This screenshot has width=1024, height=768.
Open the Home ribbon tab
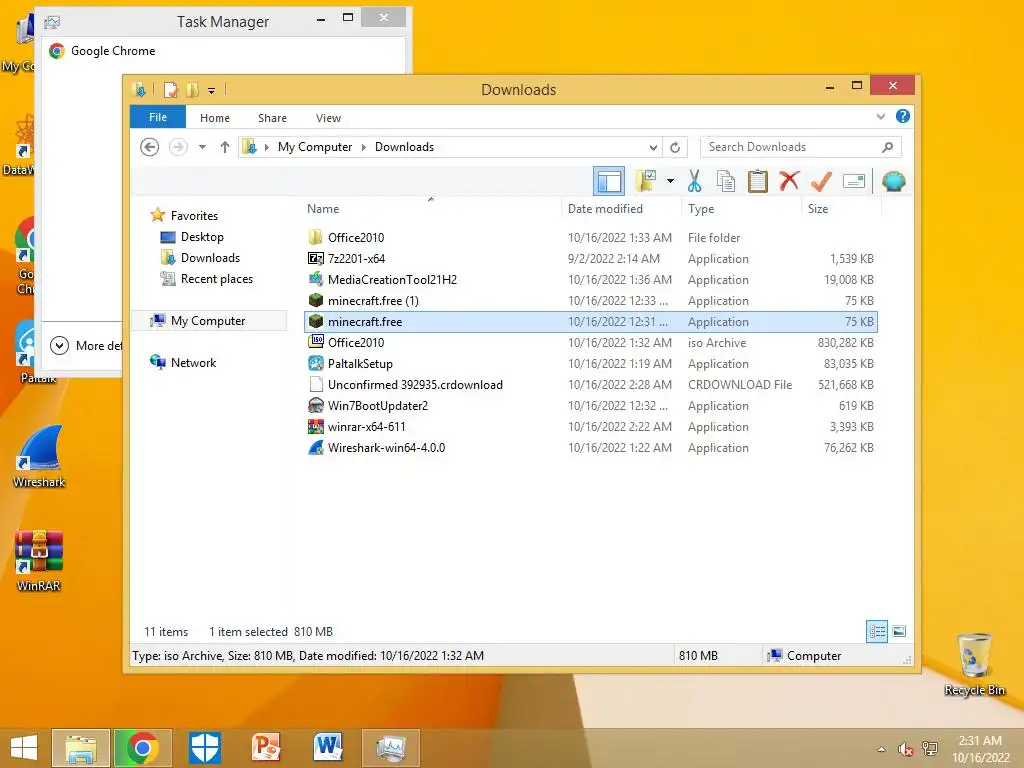[x=215, y=118]
